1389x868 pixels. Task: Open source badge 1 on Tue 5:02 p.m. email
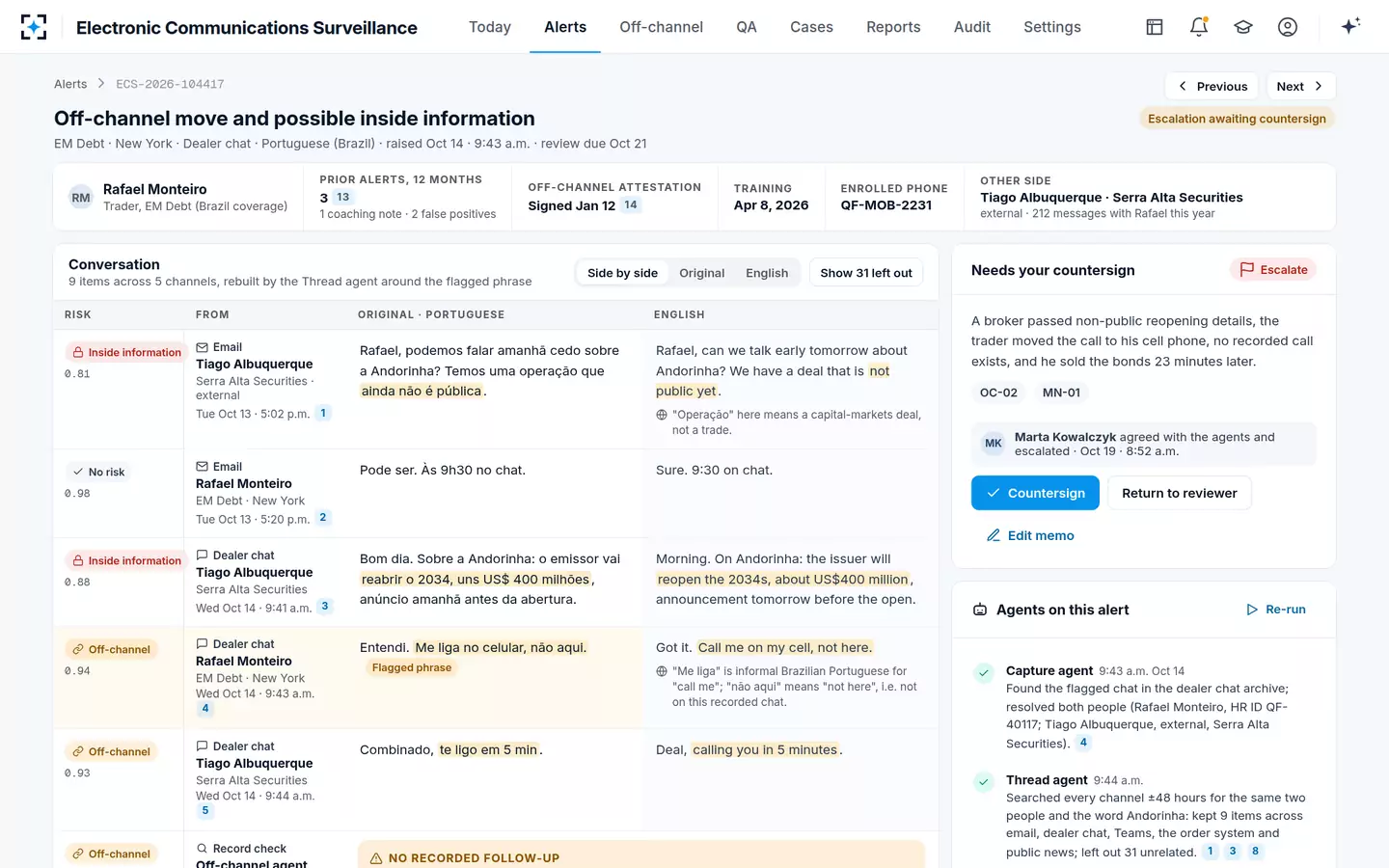pos(323,413)
